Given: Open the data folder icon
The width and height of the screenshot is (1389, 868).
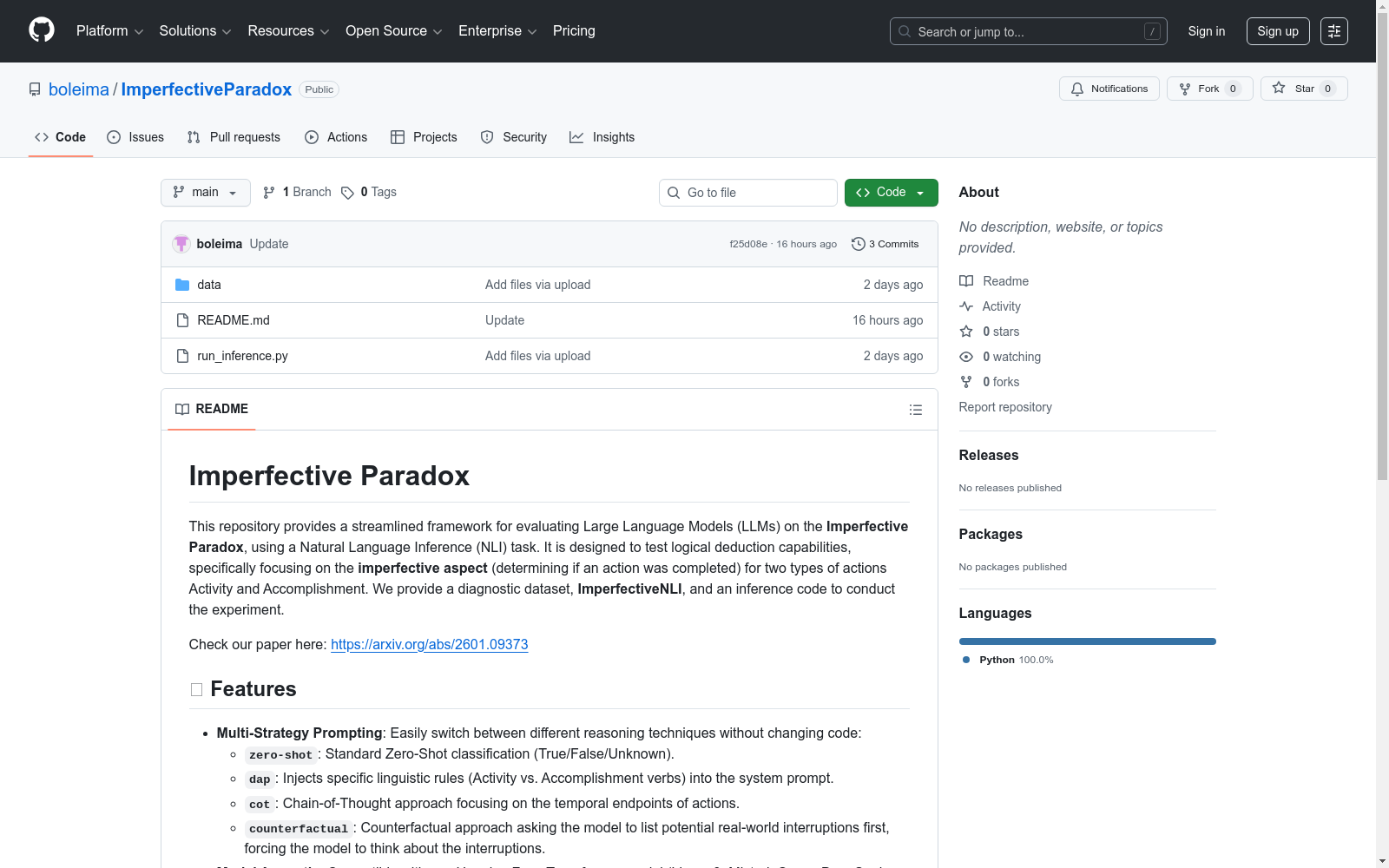Looking at the screenshot, I should [182, 285].
